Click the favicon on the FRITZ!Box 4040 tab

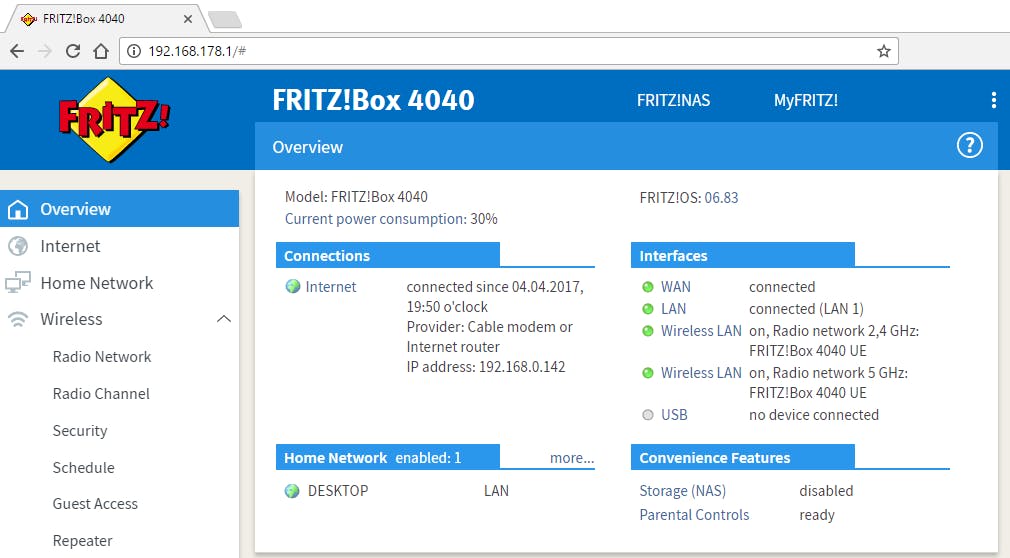29,19
